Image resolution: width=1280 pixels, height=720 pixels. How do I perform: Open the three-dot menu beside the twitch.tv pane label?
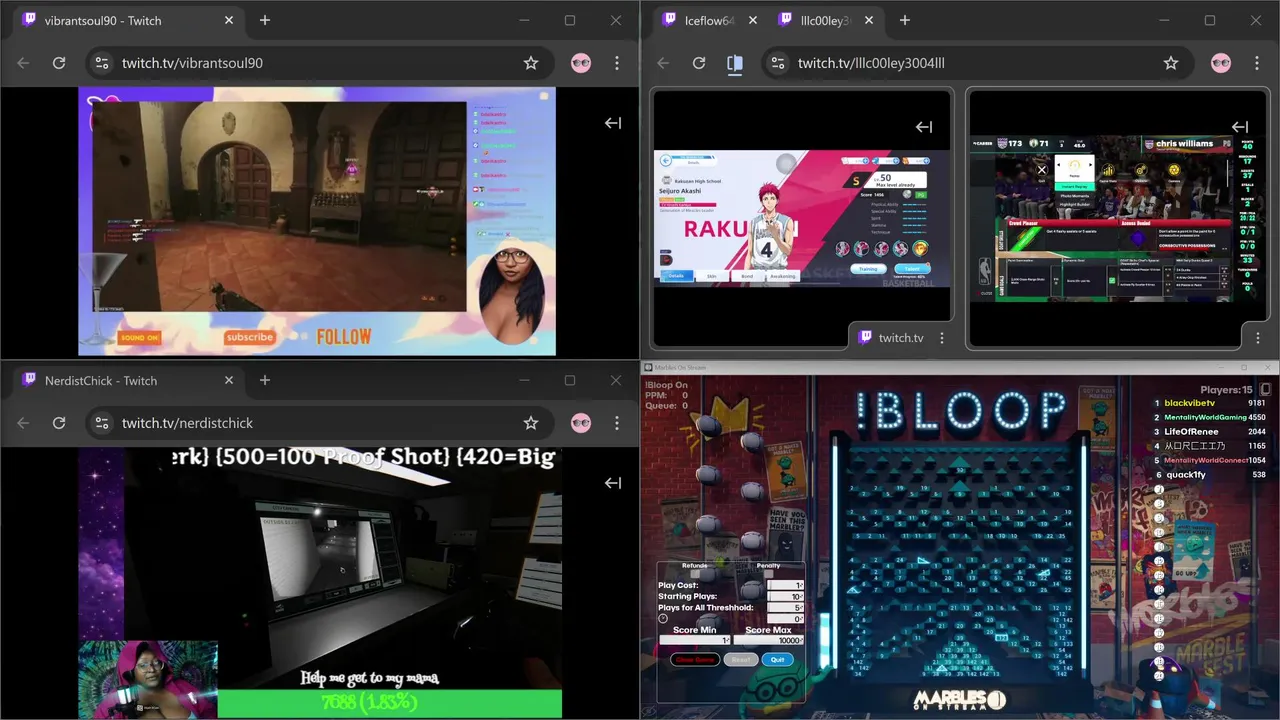(x=941, y=338)
